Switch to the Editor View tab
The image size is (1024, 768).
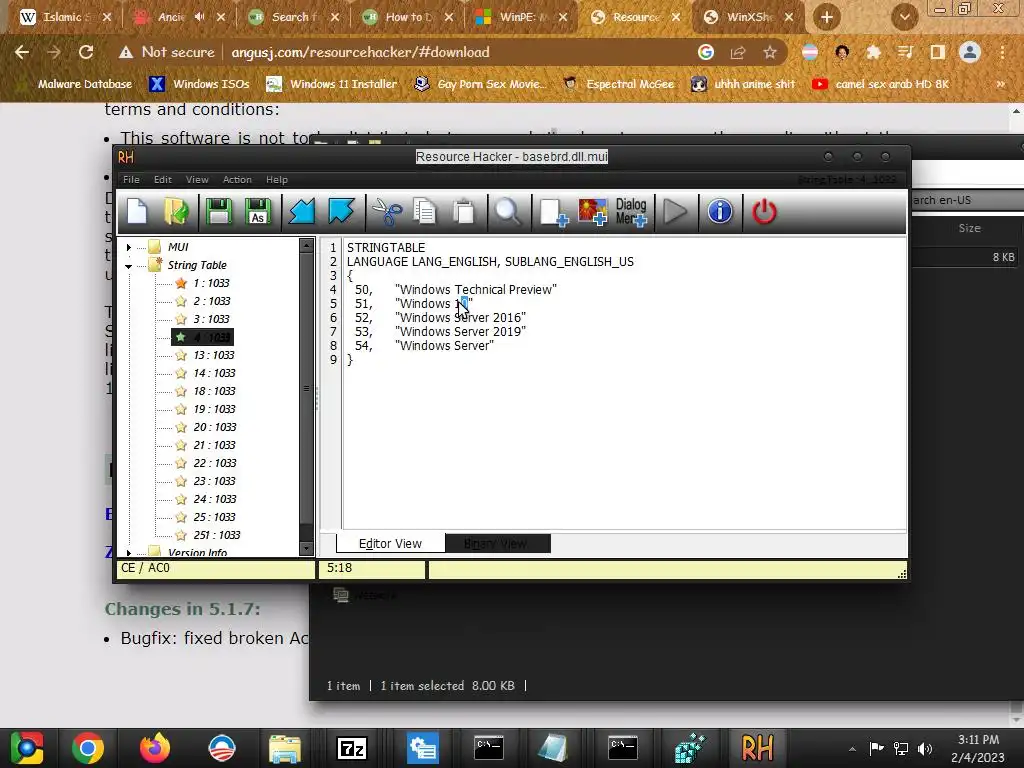[x=391, y=543]
